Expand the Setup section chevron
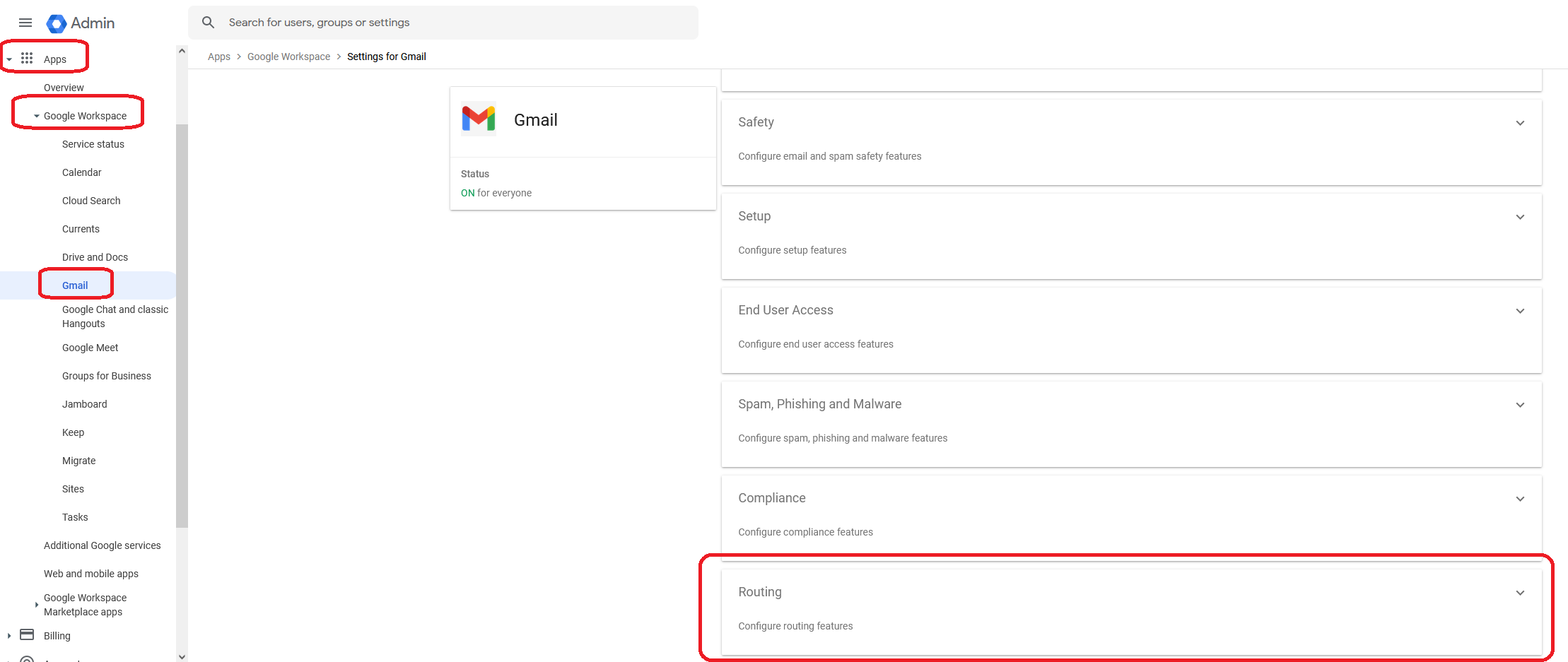1568x662 pixels. pos(1520,217)
